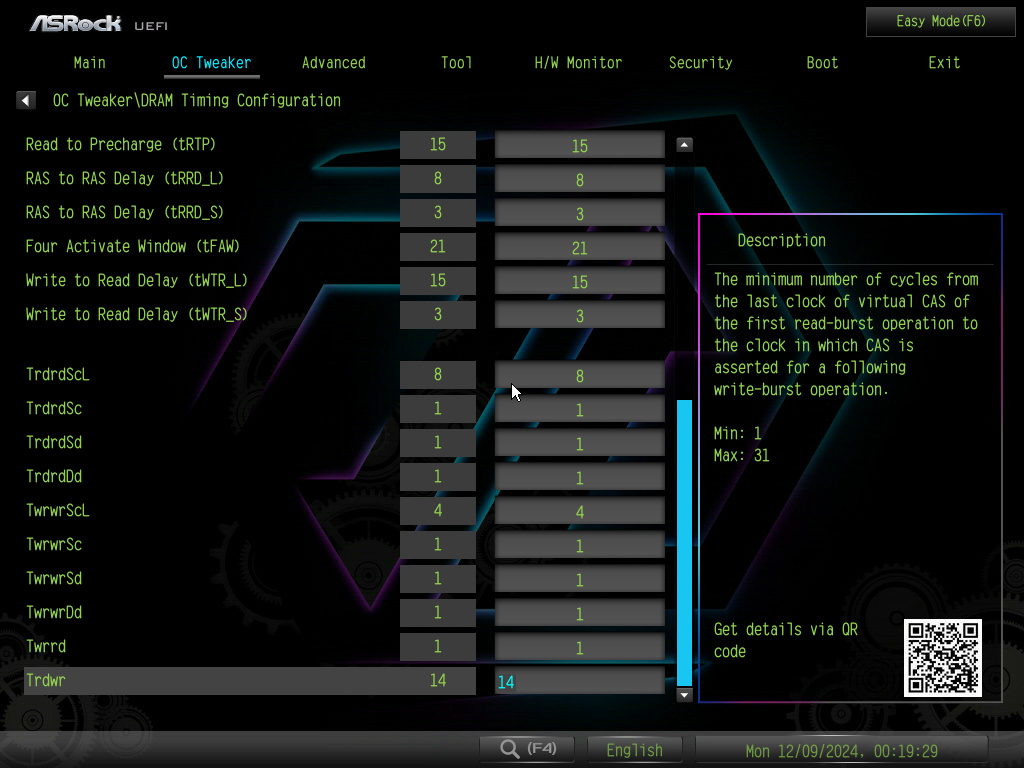
Task: Select Write to Read Delay (tWTR_S) label
Action: (x=136, y=314)
